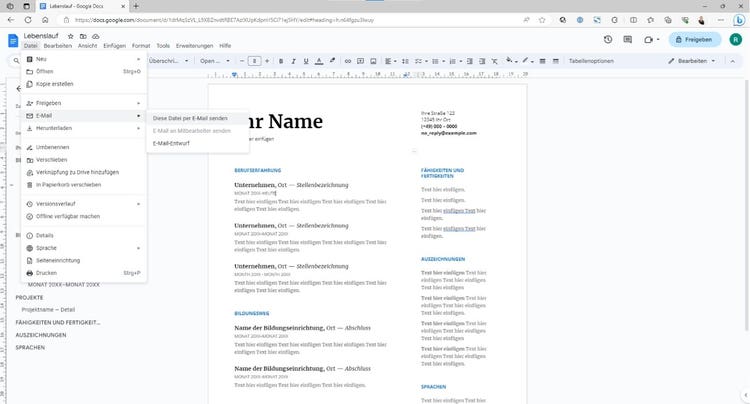Image resolution: width=750 pixels, height=404 pixels.
Task: Apply bold formatting
Action: [281, 61]
